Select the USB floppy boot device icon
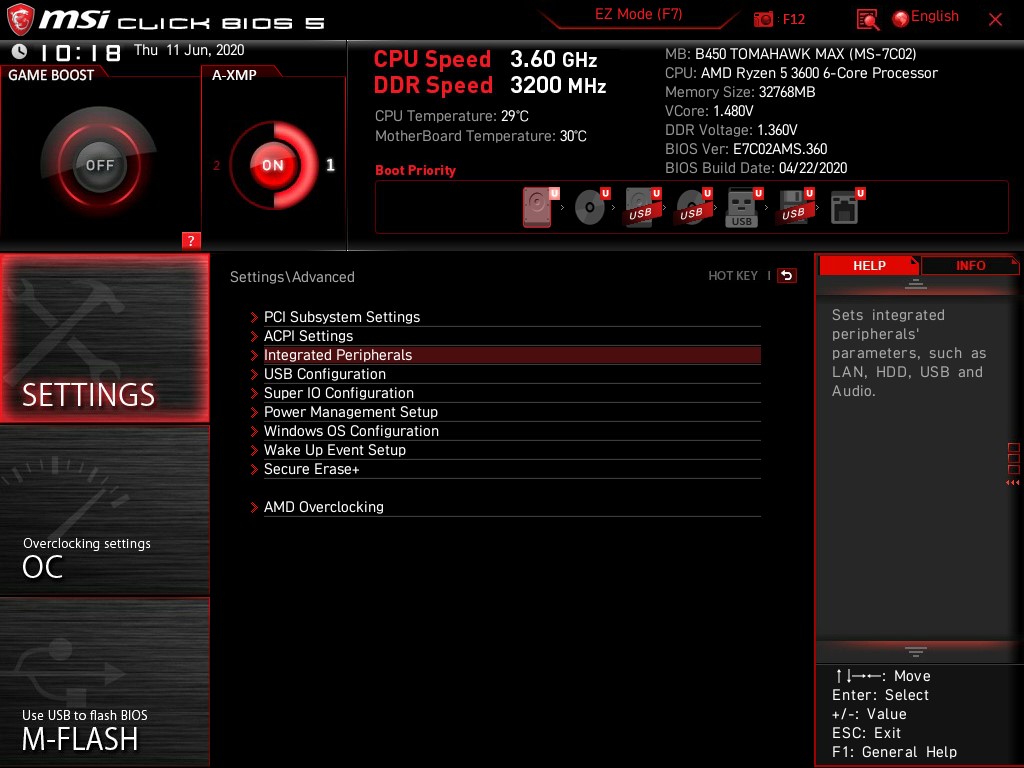Image resolution: width=1024 pixels, height=768 pixels. 795,207
